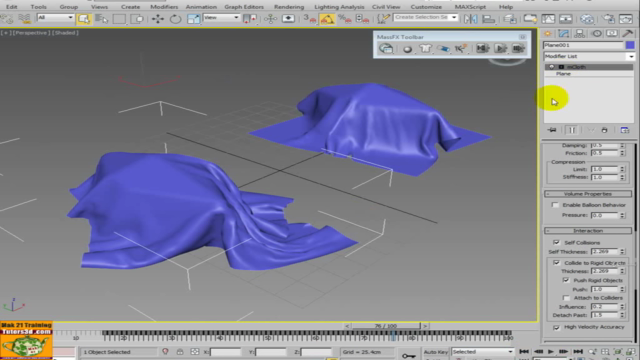Activate Select and Rotate tool
This screenshot has height=360, width=640.
tap(176, 19)
